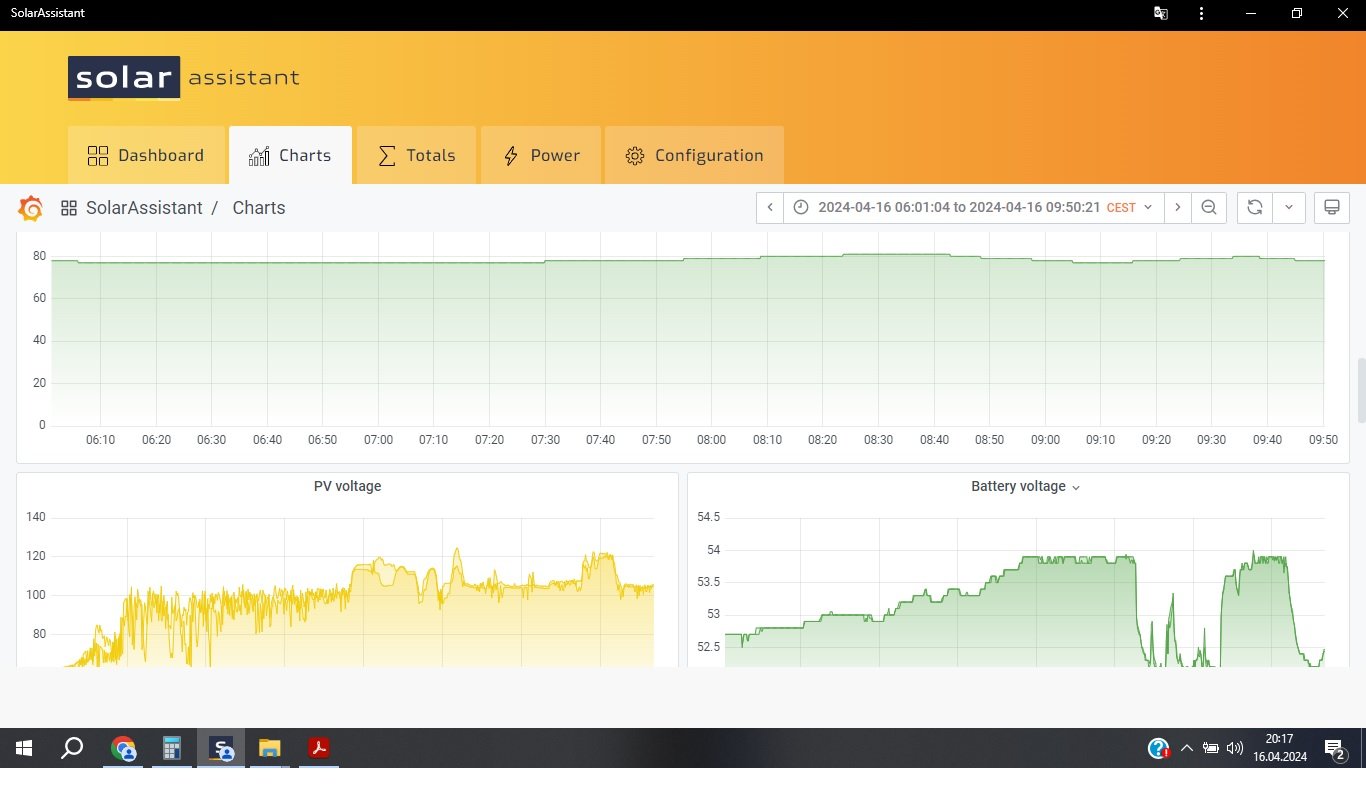
Task: Click the 08:00 time axis label
Action: [712, 440]
